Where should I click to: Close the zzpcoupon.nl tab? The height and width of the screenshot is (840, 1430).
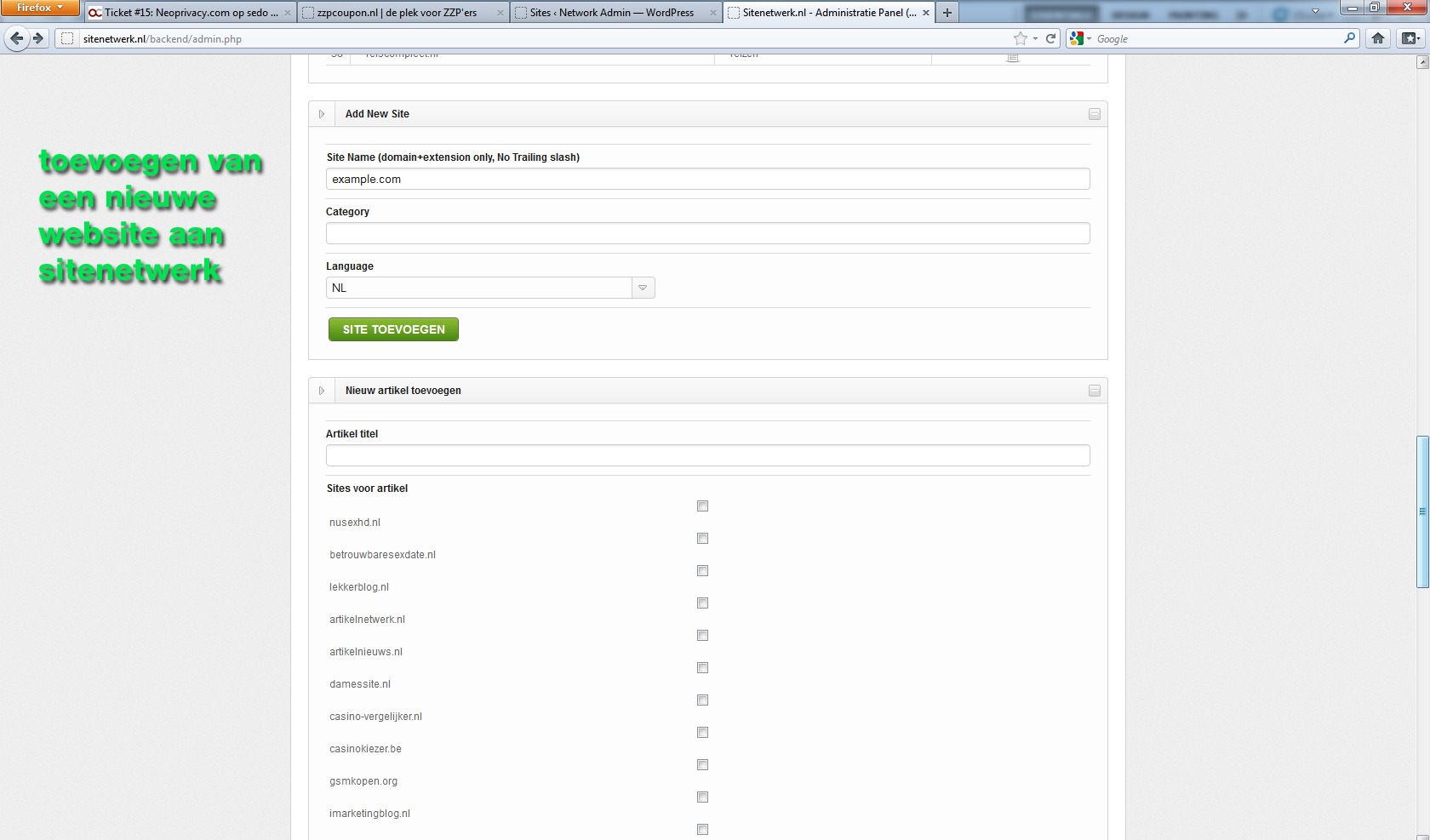click(500, 13)
